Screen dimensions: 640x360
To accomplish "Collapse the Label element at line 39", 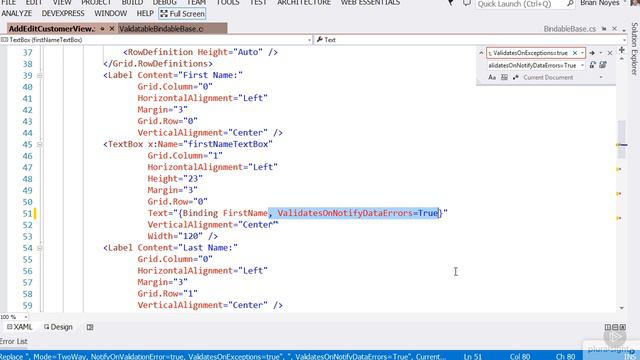I will [x=40, y=76].
